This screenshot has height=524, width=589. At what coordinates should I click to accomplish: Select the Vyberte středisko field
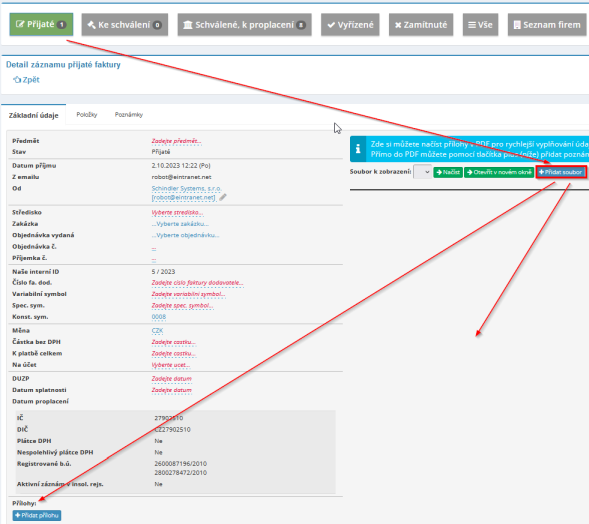click(177, 213)
